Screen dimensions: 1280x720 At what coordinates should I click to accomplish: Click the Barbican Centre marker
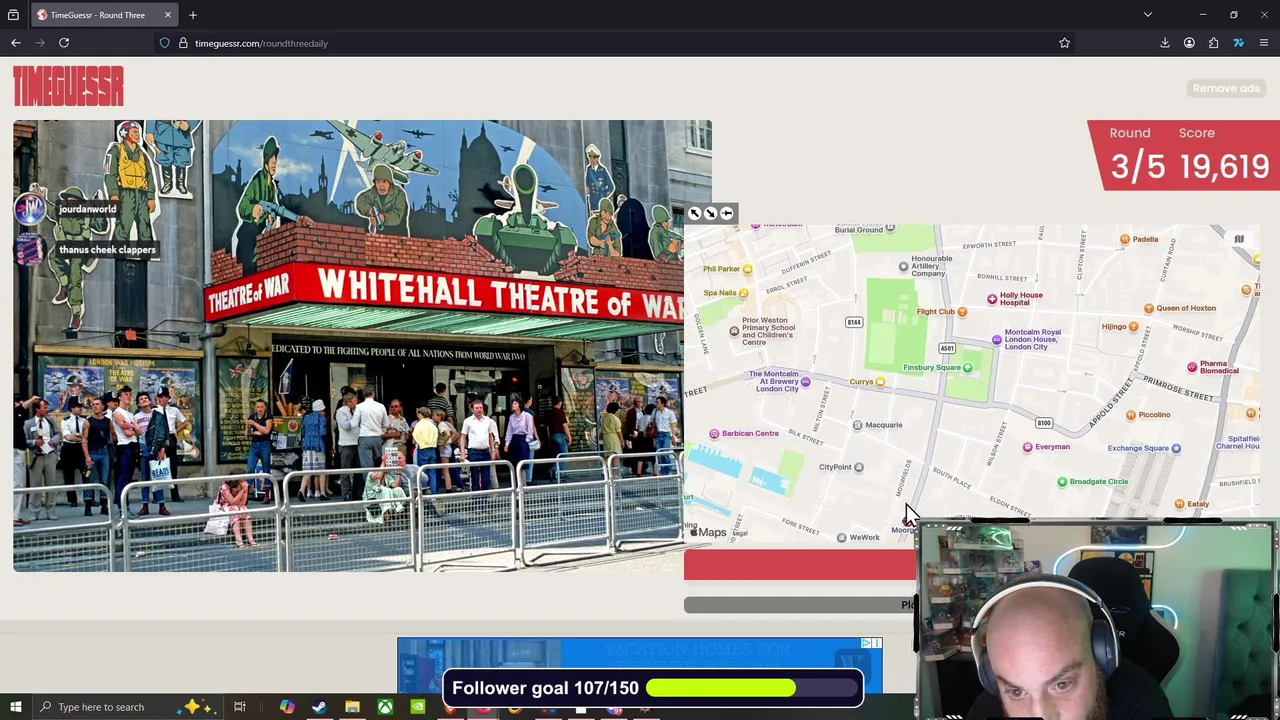[714, 434]
